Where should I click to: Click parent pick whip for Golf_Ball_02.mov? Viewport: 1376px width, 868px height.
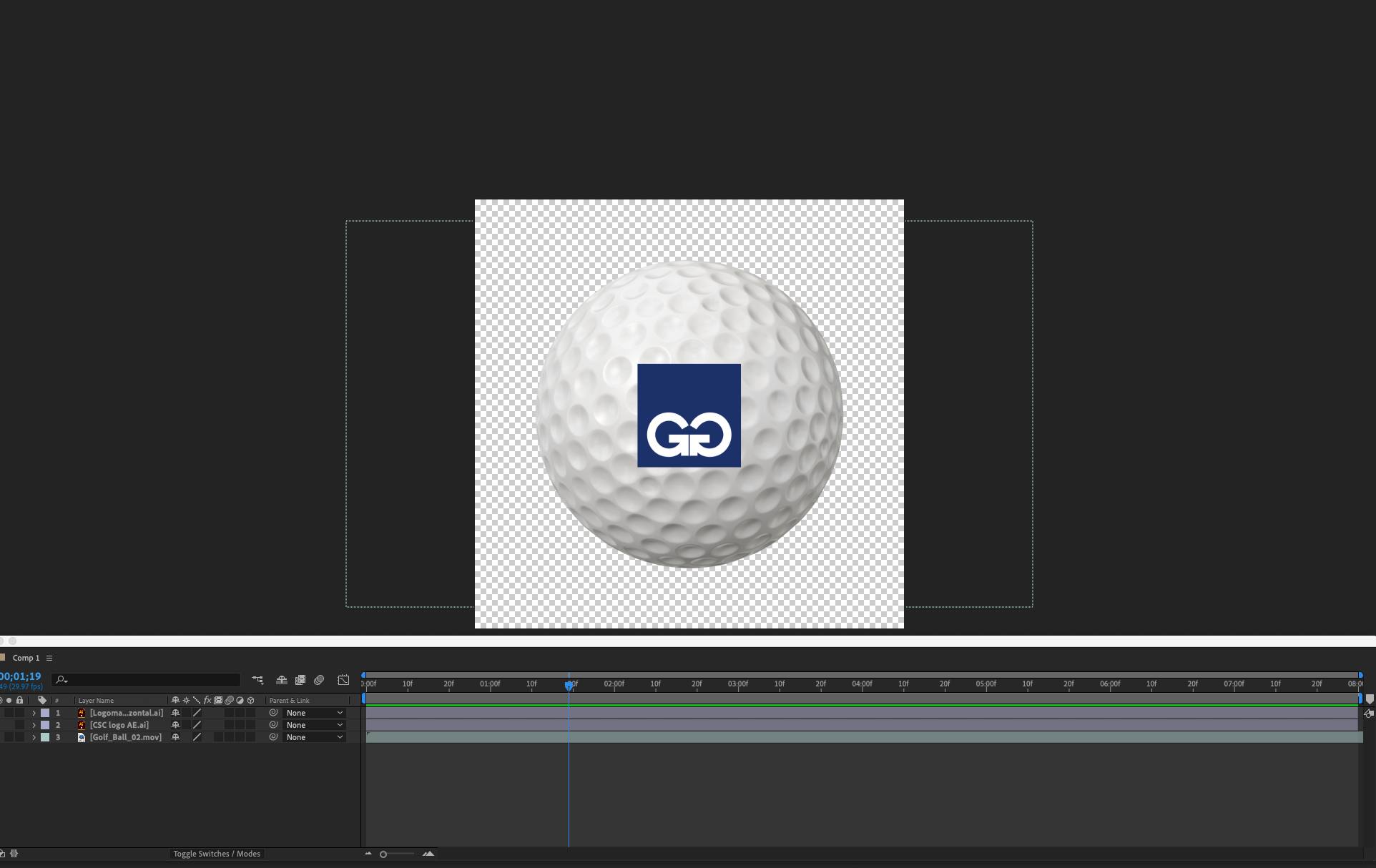point(273,737)
